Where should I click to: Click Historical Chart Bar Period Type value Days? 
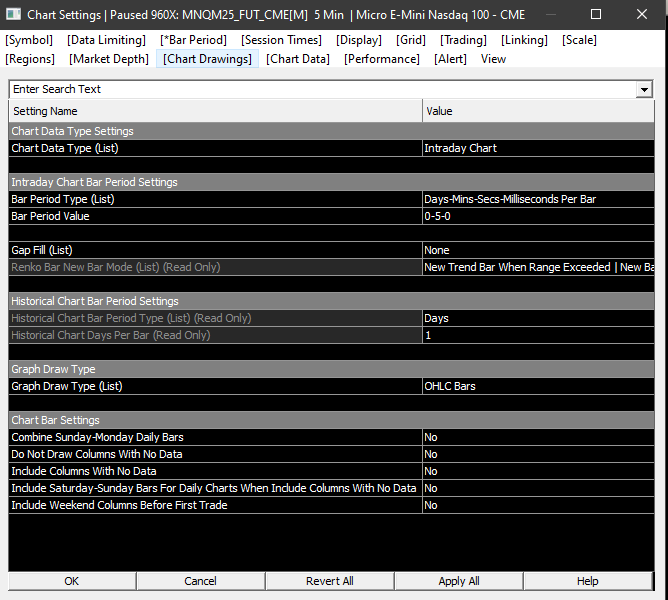click(x=538, y=318)
